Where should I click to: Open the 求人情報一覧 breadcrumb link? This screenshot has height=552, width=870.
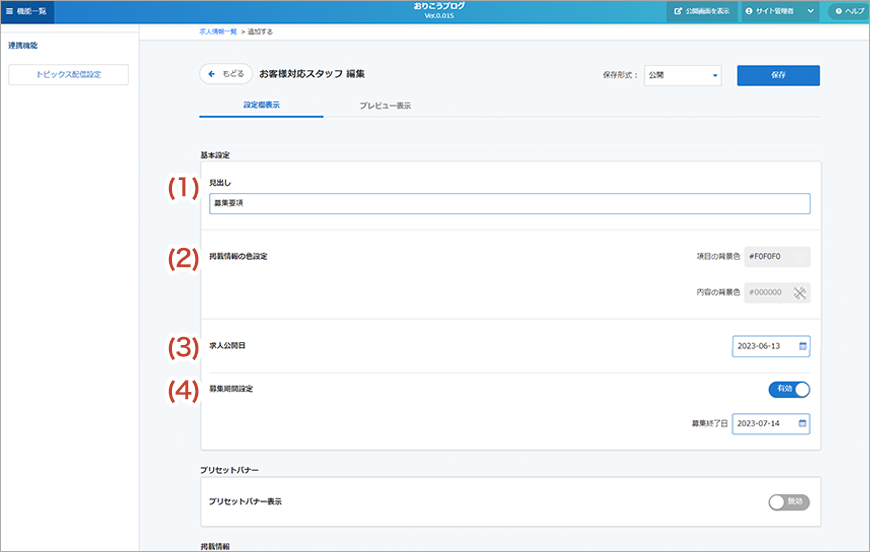click(x=219, y=32)
